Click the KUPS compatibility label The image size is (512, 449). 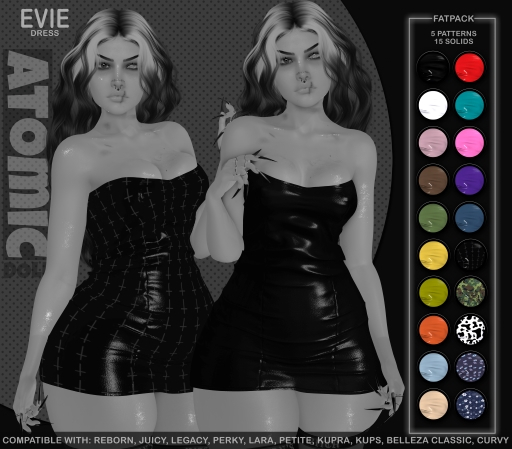click(x=368, y=440)
